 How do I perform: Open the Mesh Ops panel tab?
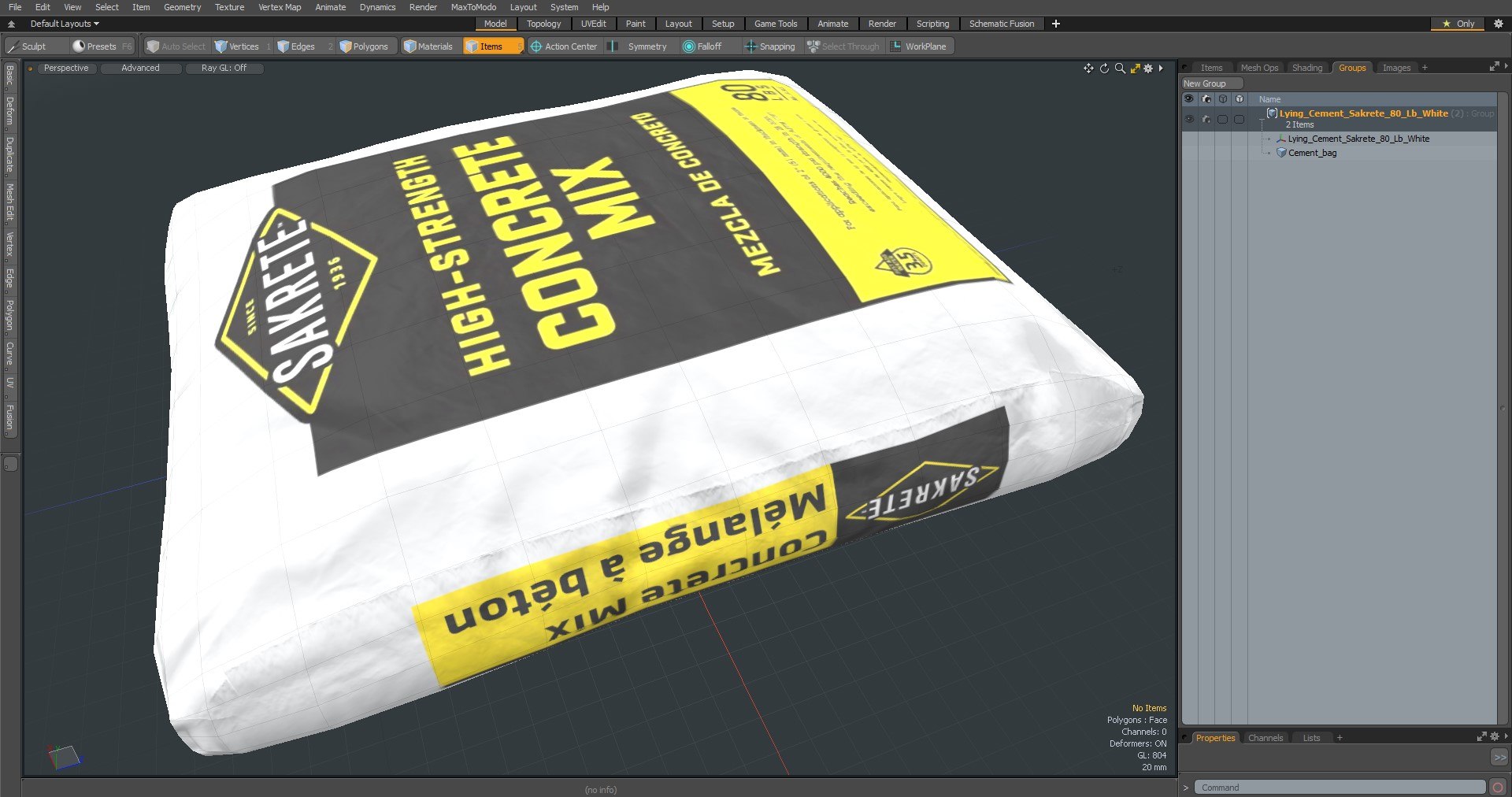(x=1259, y=68)
